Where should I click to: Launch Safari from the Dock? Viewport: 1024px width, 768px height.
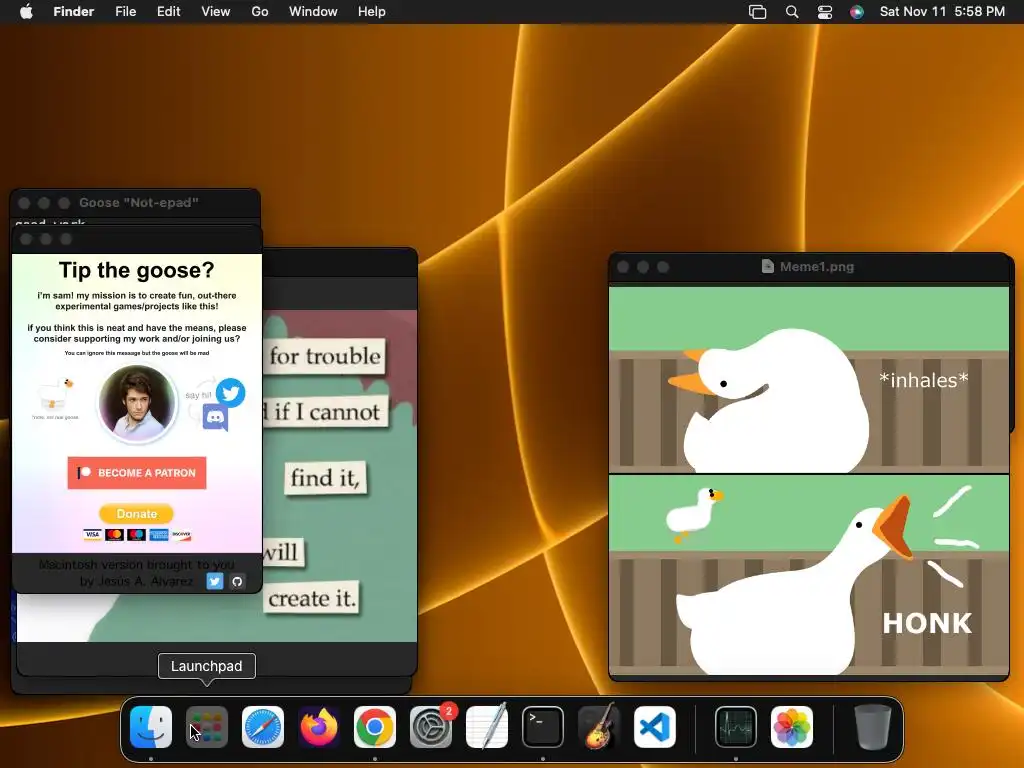pos(263,727)
